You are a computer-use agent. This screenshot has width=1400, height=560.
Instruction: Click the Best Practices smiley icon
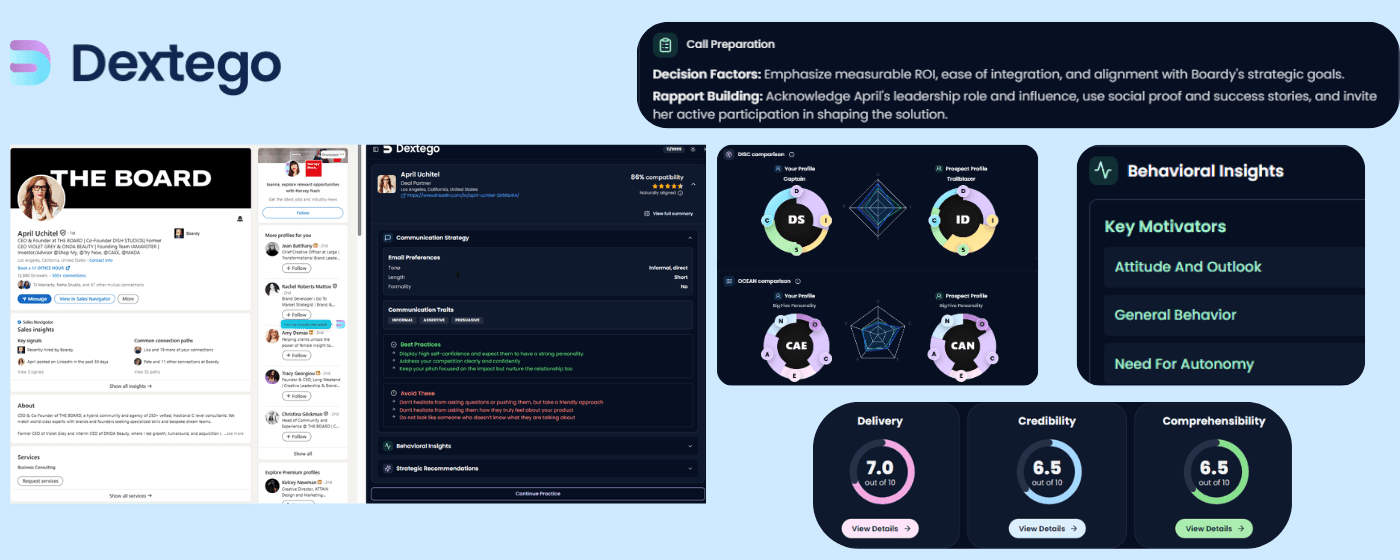coord(394,345)
